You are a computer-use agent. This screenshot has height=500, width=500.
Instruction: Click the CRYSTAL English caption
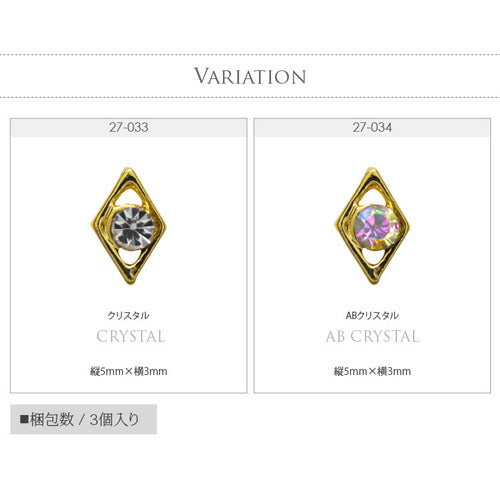click(130, 336)
